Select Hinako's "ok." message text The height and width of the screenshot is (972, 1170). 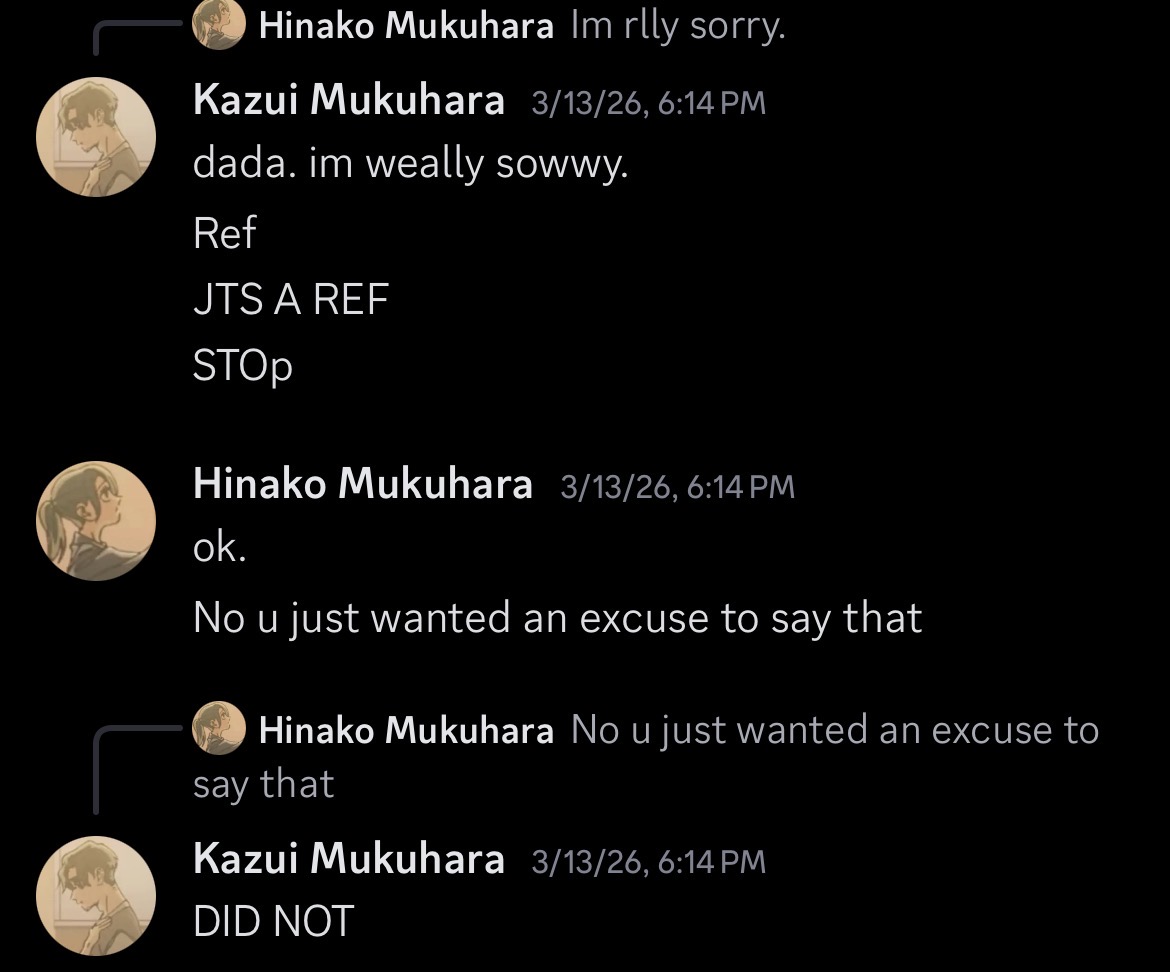pyautogui.click(x=219, y=549)
